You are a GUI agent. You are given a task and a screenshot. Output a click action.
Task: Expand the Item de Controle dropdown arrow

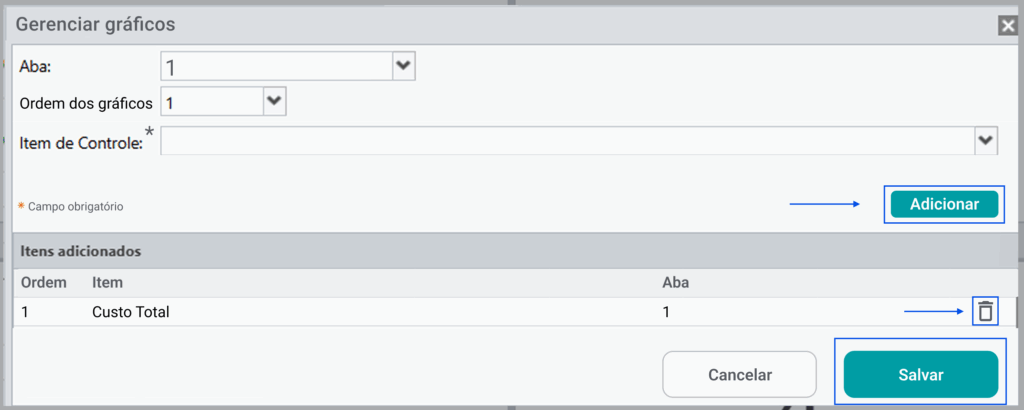pyautogui.click(x=986, y=141)
